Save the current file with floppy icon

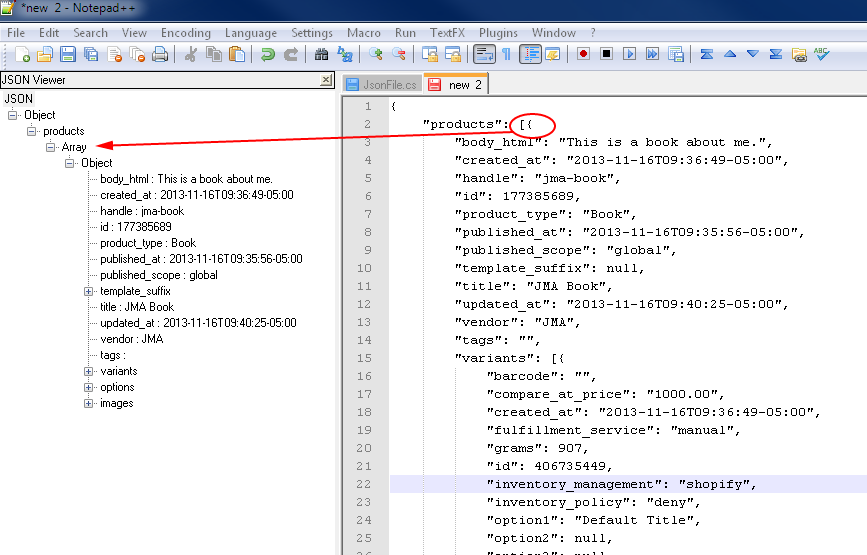(x=68, y=54)
